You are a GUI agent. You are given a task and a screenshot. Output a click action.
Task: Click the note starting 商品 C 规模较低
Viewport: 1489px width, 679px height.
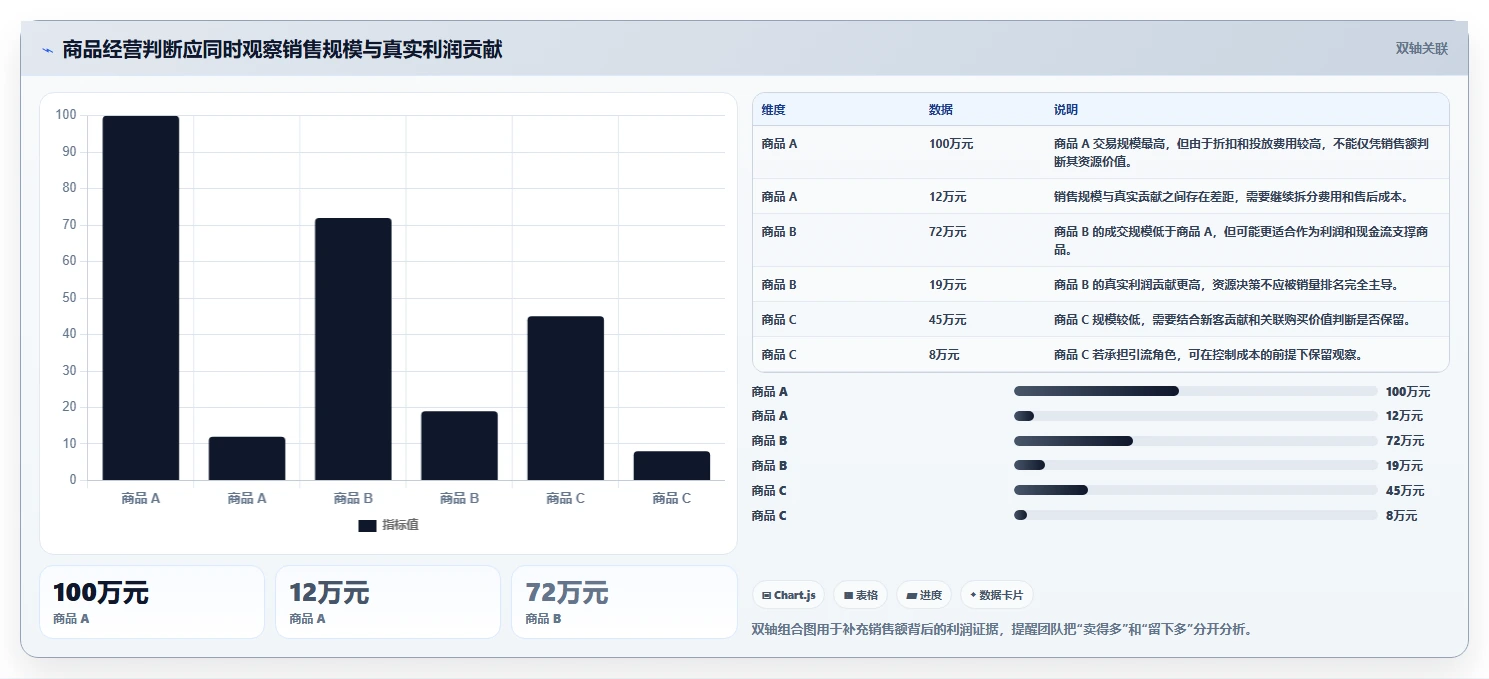(1232, 320)
